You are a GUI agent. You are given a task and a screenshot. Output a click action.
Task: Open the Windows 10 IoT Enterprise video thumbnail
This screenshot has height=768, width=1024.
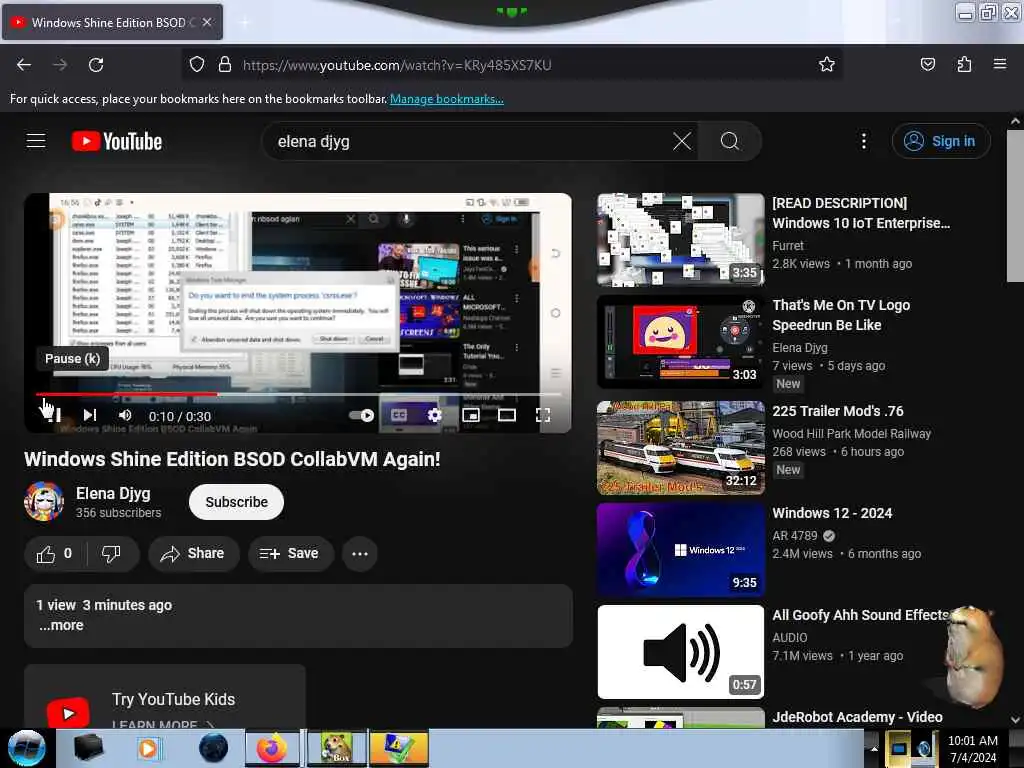click(680, 239)
